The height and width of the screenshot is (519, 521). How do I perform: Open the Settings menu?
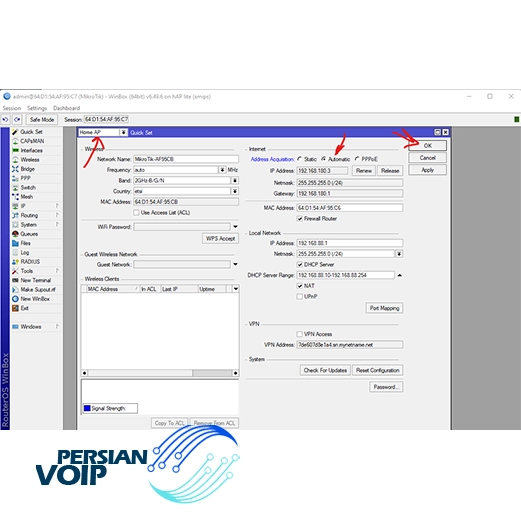37,108
